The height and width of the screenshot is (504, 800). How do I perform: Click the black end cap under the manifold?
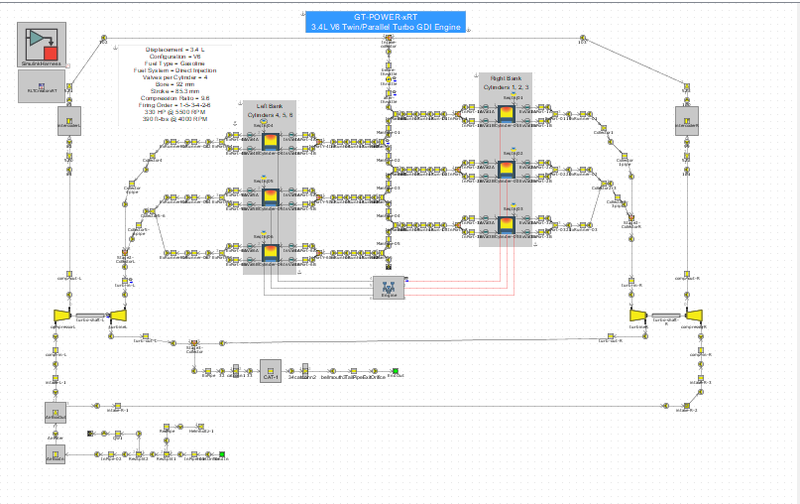(x=388, y=267)
